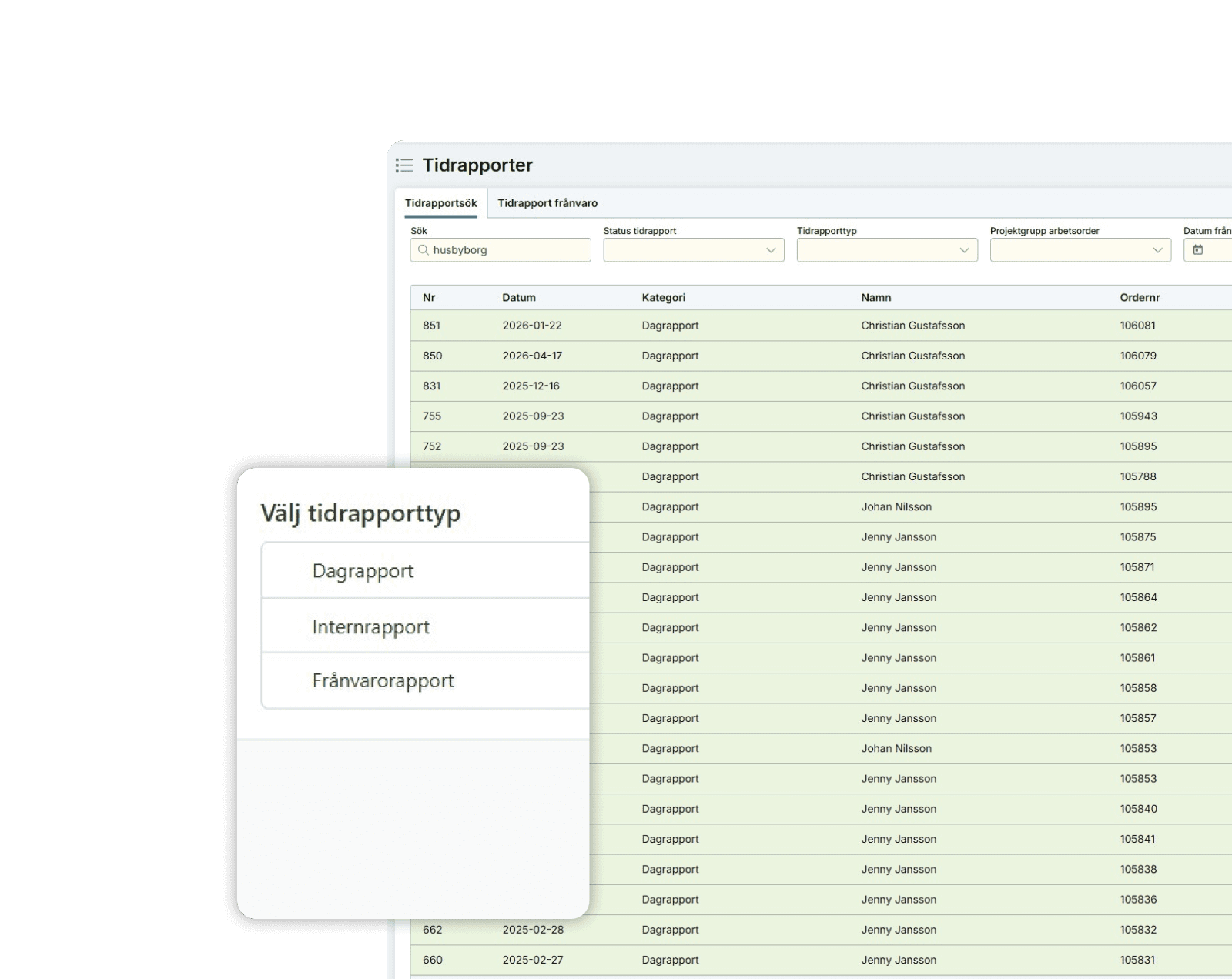Click report number 752
The width and height of the screenshot is (1232, 979).
click(432, 446)
